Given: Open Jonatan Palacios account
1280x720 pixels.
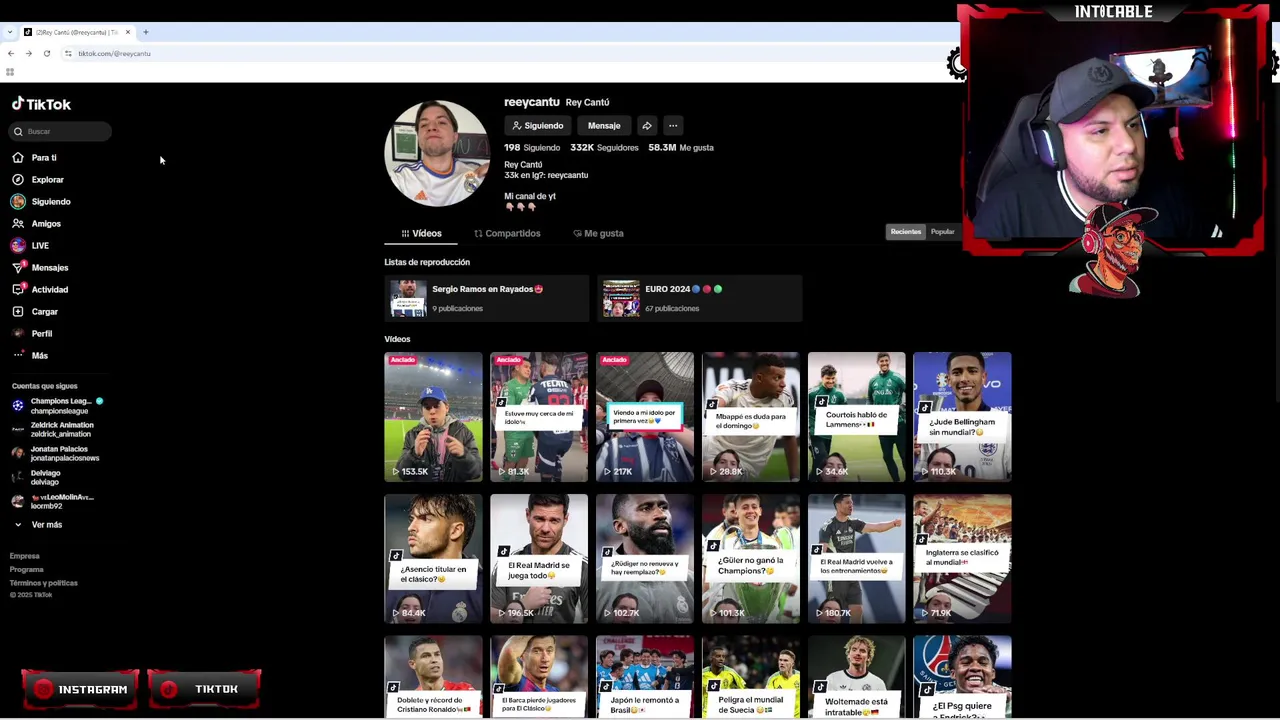Looking at the screenshot, I should click(x=56, y=454).
